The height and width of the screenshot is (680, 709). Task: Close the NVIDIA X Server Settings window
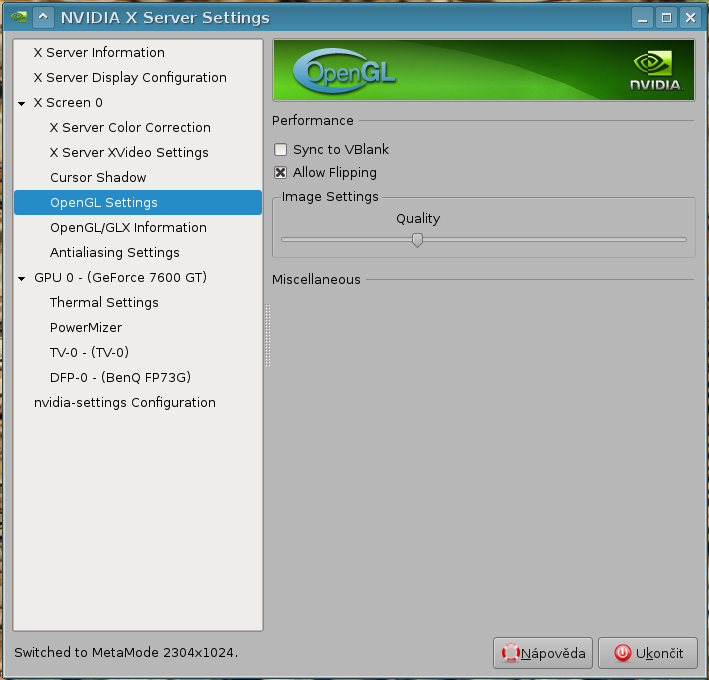pyautogui.click(x=690, y=18)
